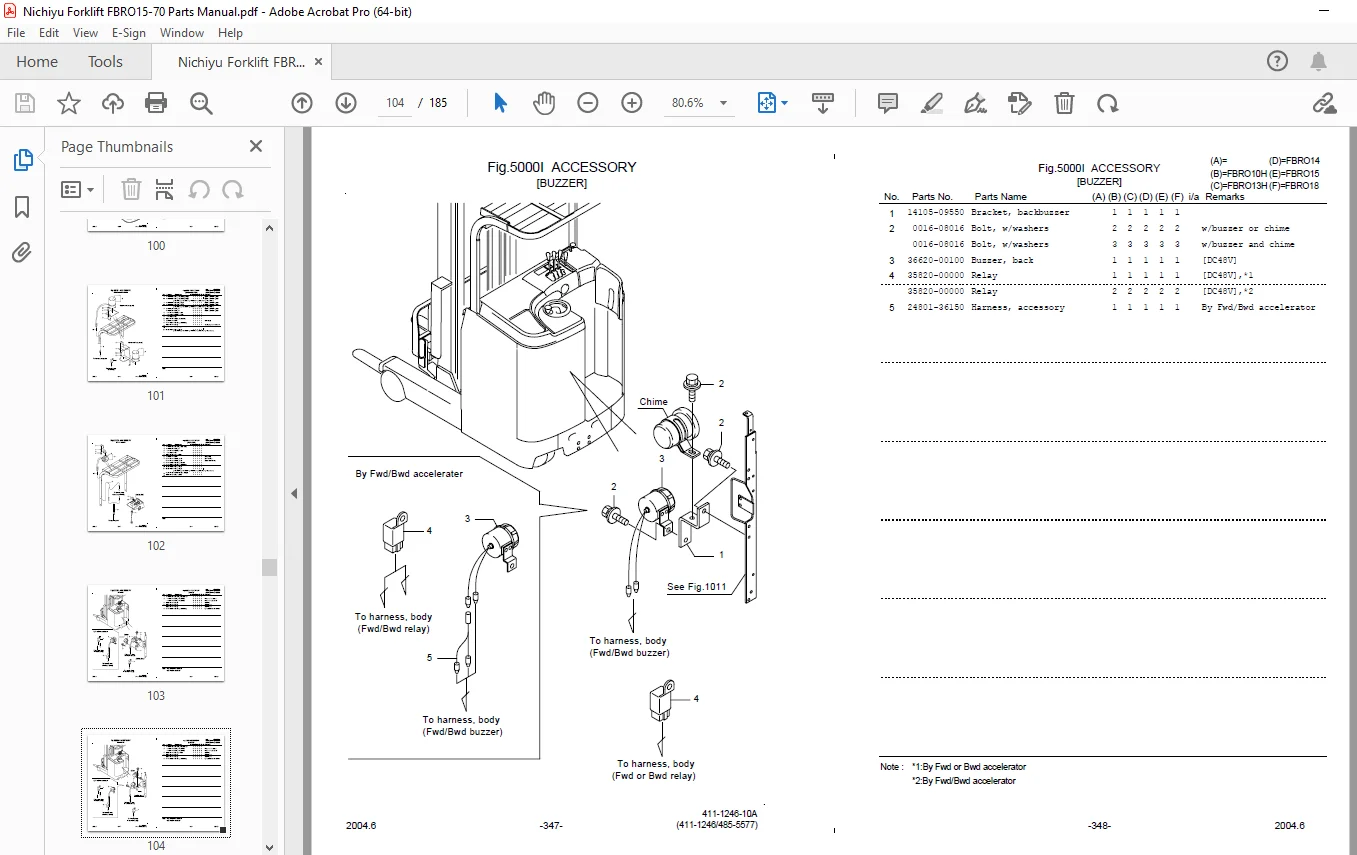The height and width of the screenshot is (855, 1357).
Task: Click part number 36620-00100
Action: 936,260
